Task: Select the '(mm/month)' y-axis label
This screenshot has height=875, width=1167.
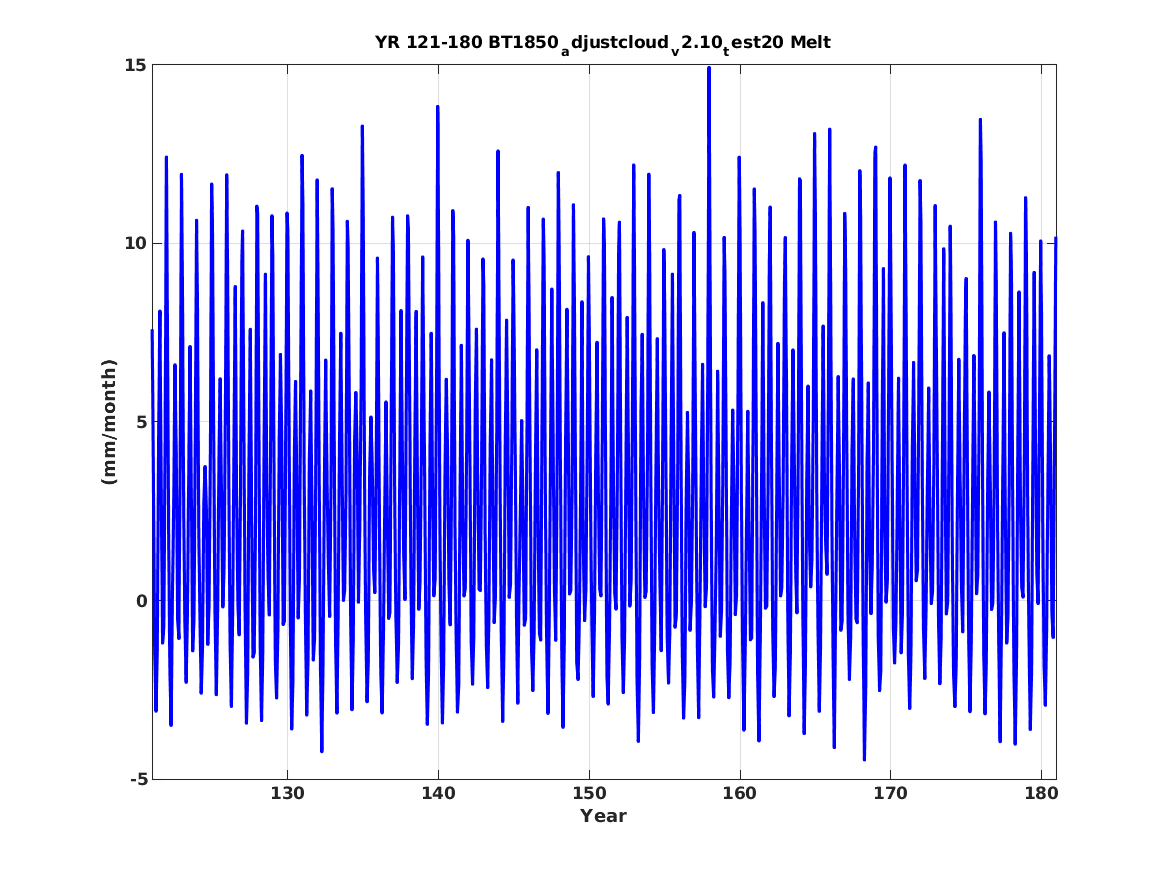Action: click(109, 422)
